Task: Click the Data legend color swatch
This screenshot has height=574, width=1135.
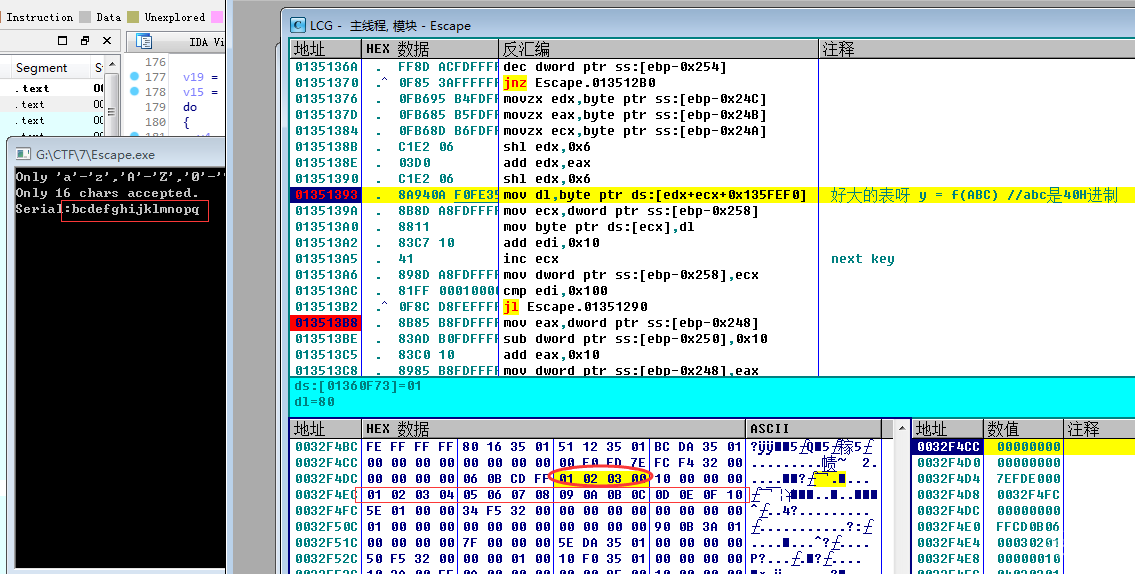Action: click(x=85, y=17)
